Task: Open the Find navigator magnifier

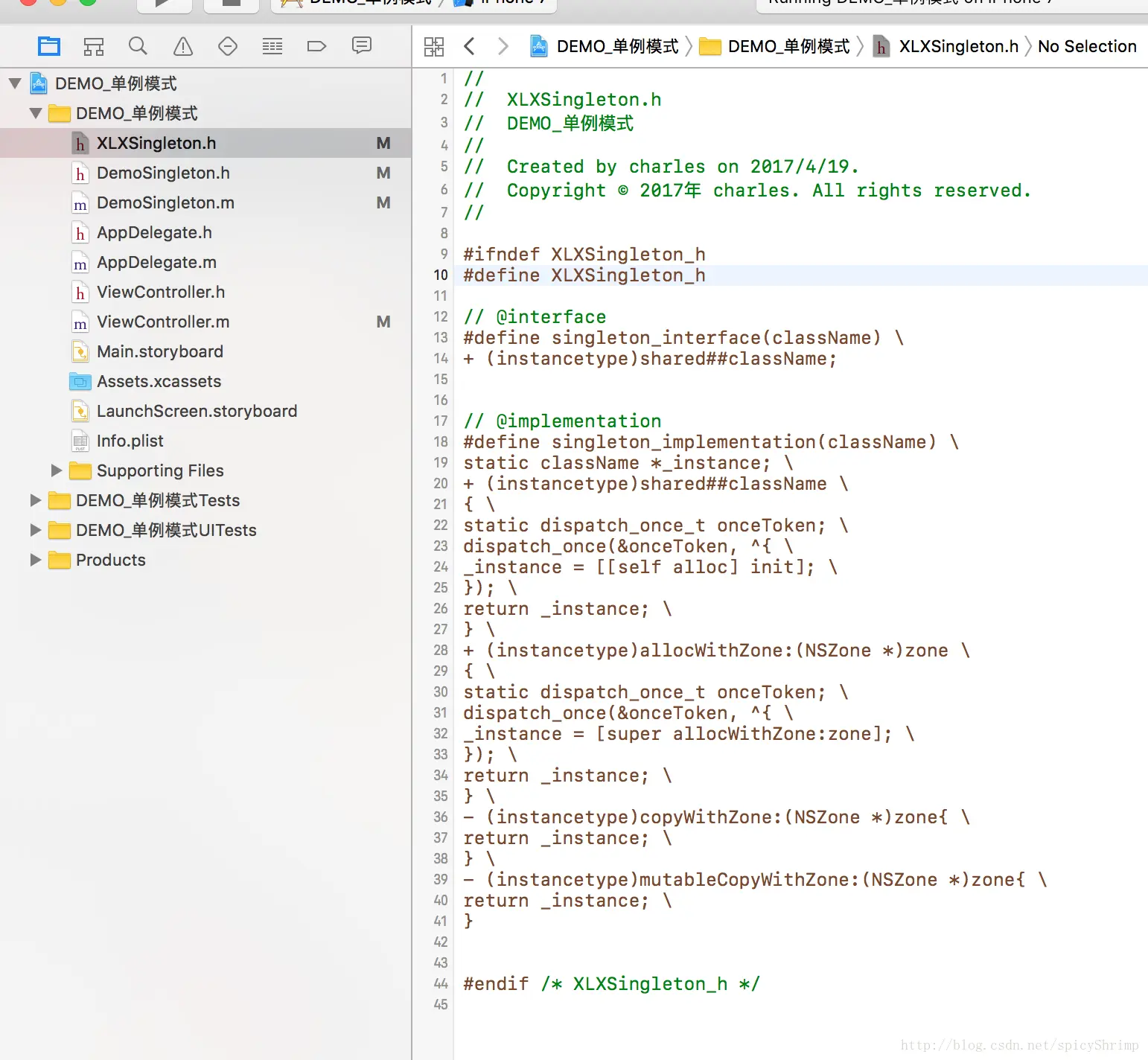Action: pos(138,46)
